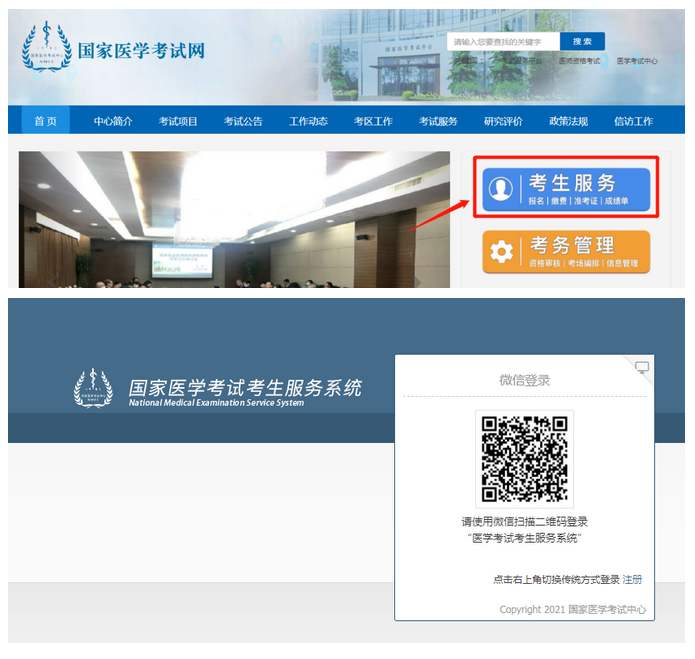Open the 考试公告 menu item
This screenshot has height=659, width=695.
click(x=243, y=121)
